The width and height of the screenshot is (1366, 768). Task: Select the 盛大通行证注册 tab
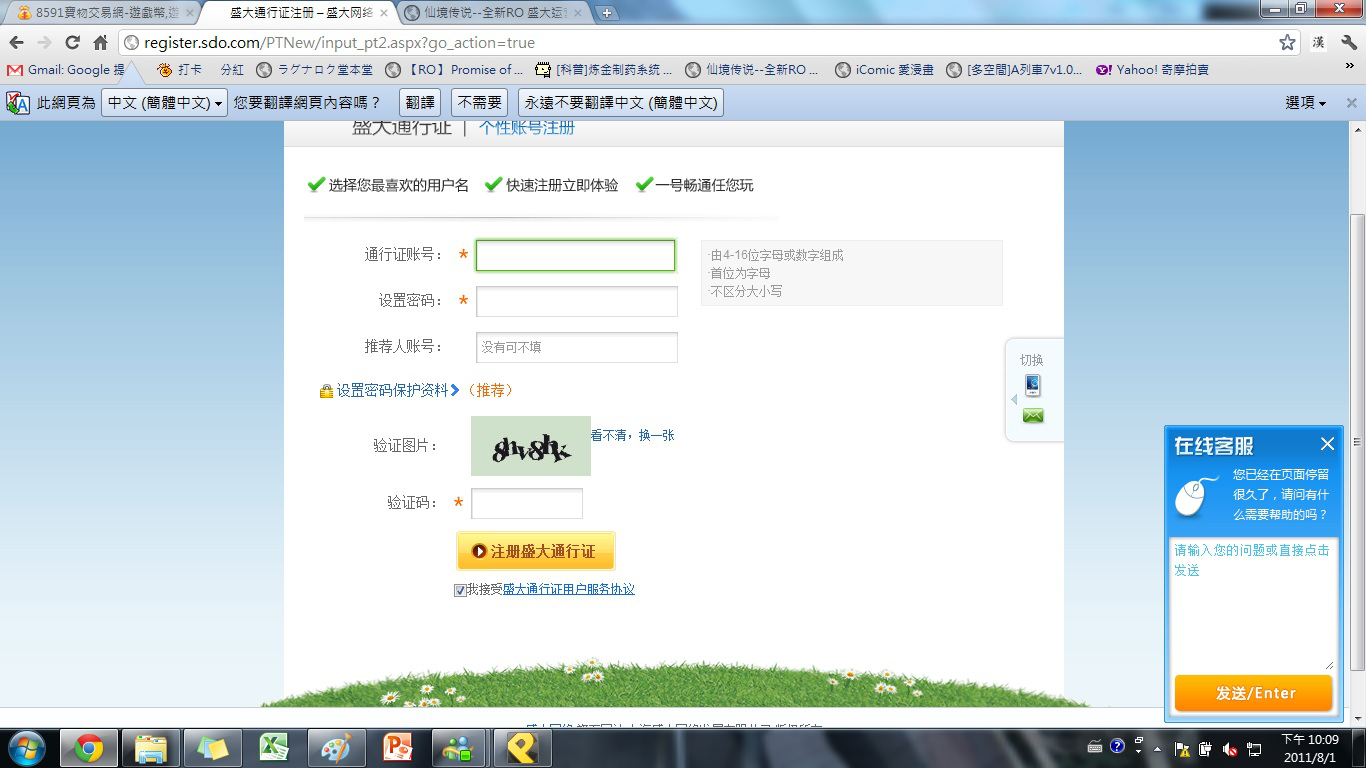click(298, 13)
